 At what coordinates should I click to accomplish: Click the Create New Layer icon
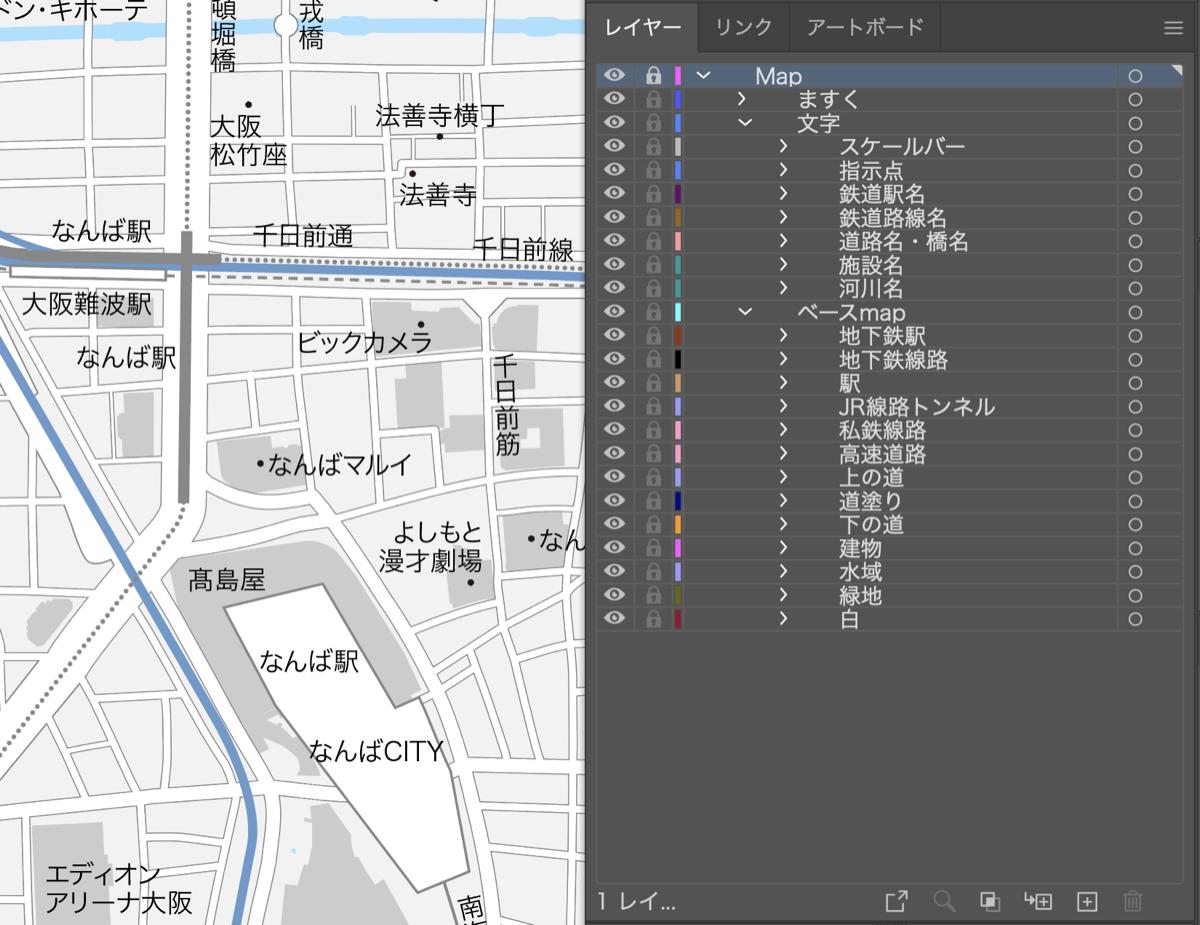1086,901
